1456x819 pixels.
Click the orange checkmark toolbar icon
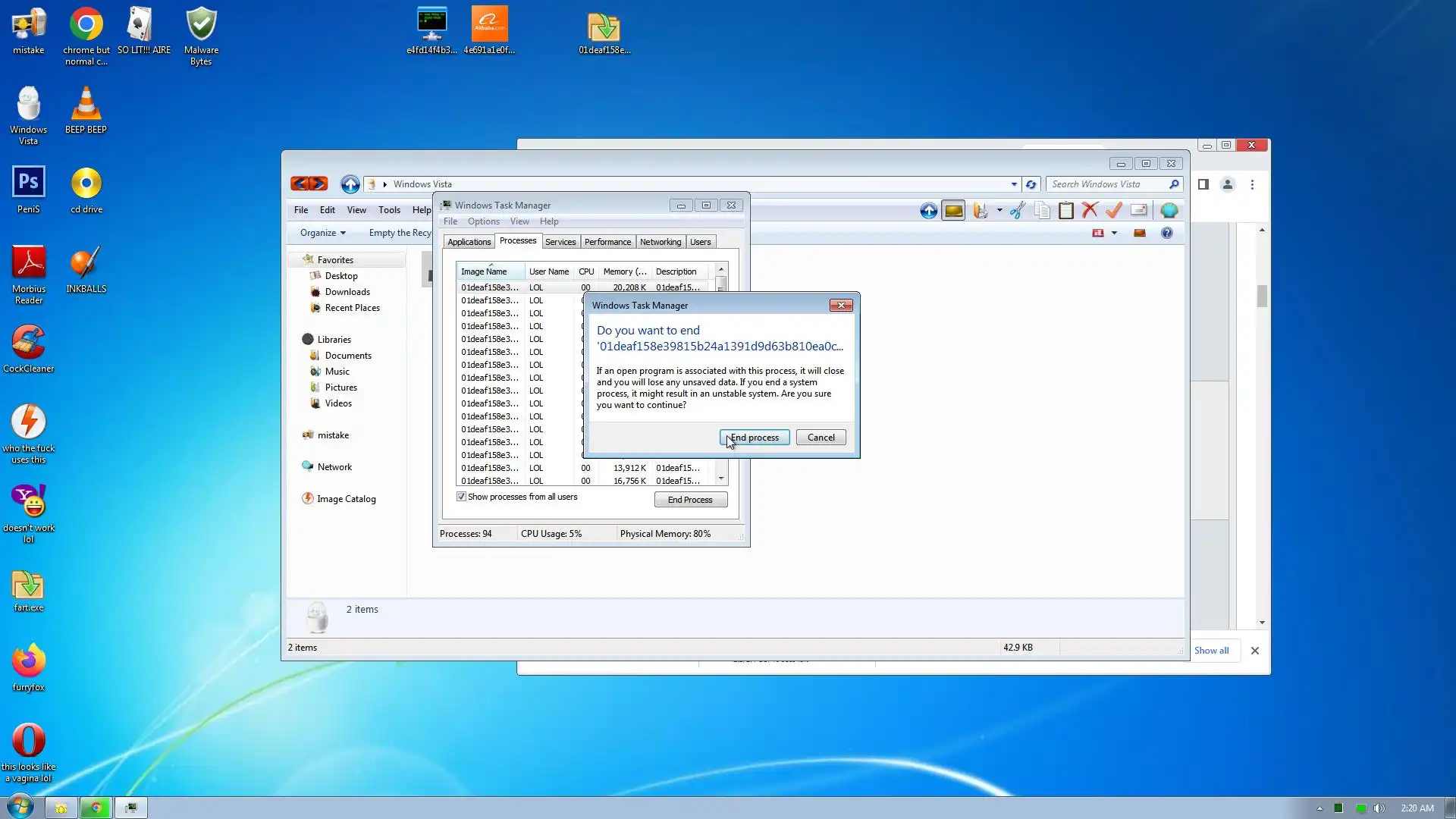click(x=1113, y=211)
